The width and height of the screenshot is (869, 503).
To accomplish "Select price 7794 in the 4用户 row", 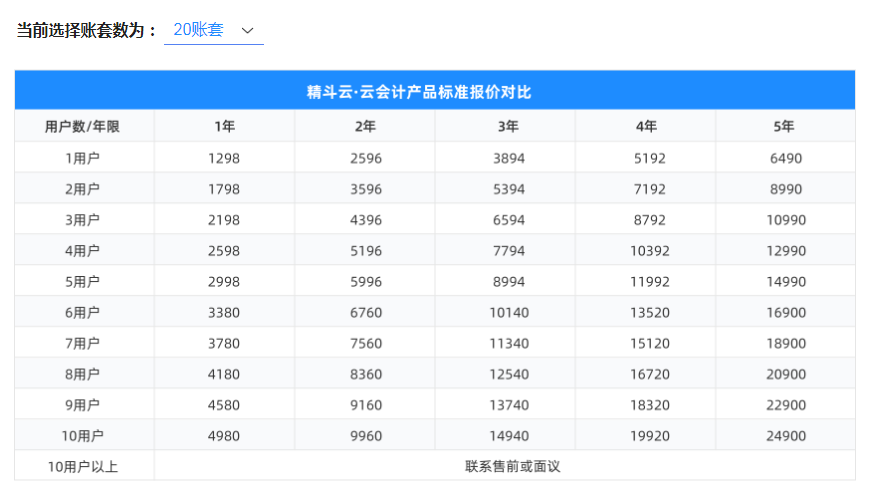I will [x=509, y=251].
